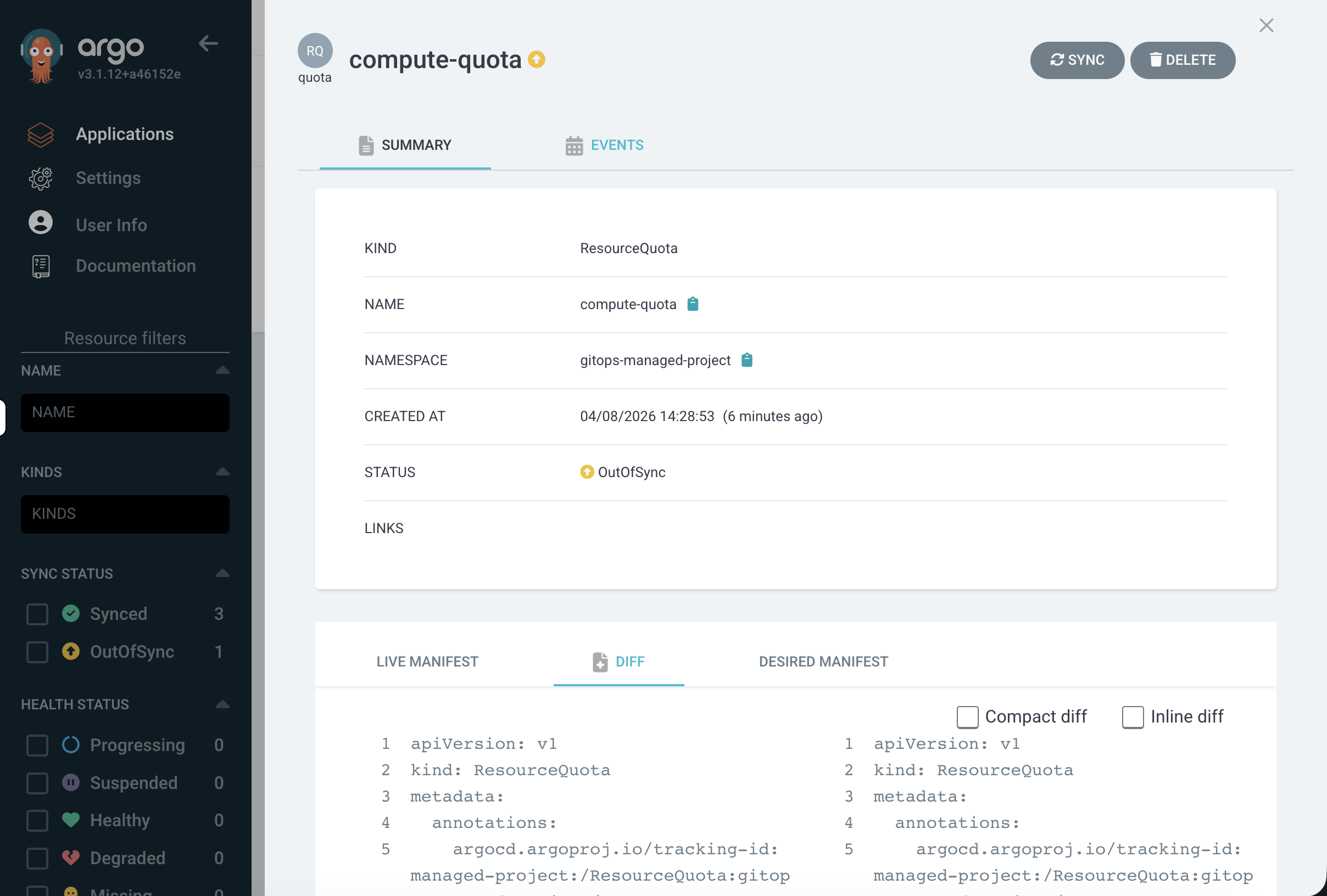The height and width of the screenshot is (896, 1327).
Task: Click the OutOfSync icon in STATUS row
Action: click(587, 472)
